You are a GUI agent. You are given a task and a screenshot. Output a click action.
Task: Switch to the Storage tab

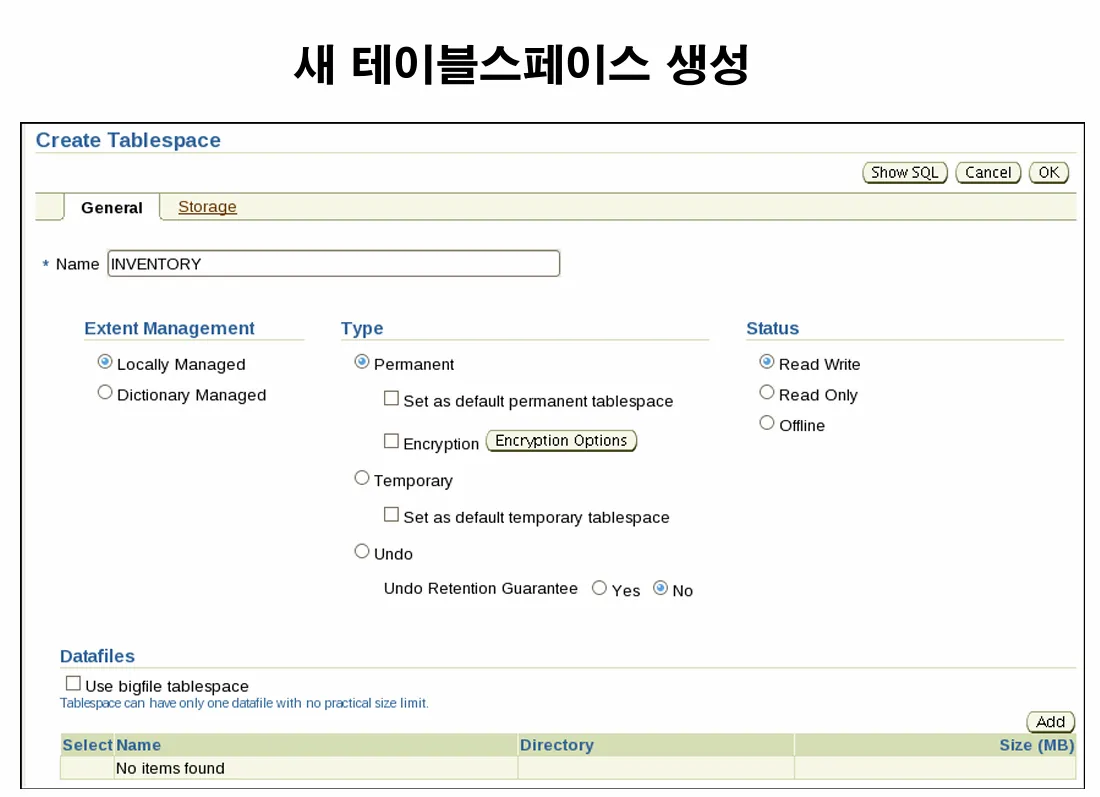207,207
